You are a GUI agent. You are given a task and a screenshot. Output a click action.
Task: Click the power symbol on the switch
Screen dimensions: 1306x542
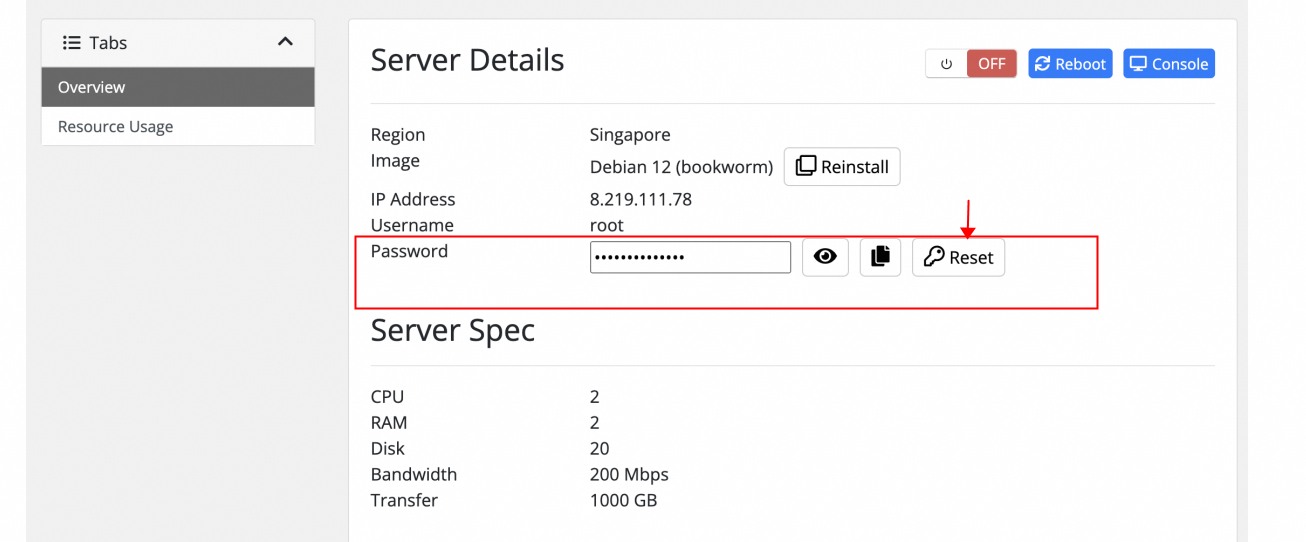pos(946,64)
